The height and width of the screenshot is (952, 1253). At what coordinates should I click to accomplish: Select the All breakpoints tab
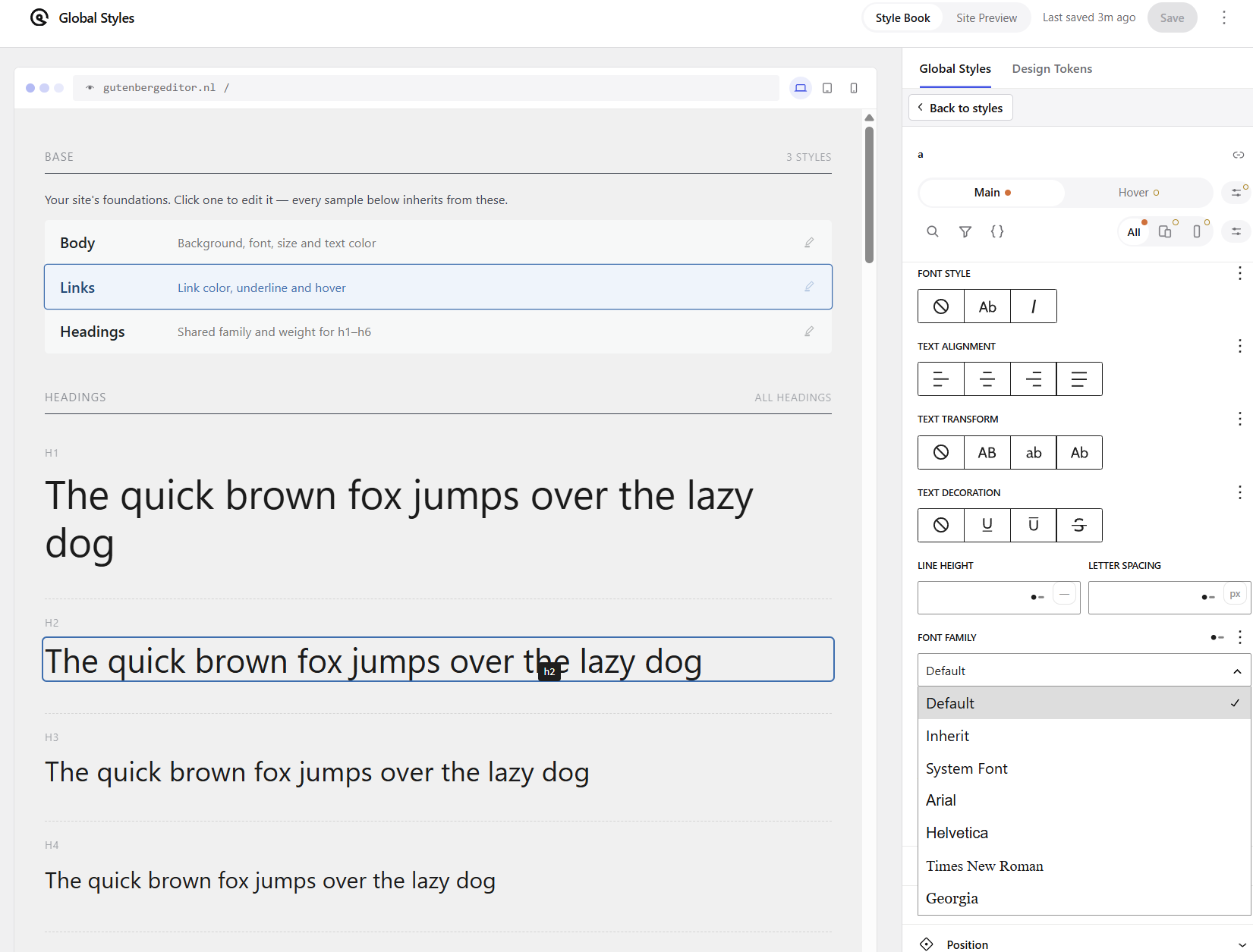[x=1134, y=232]
